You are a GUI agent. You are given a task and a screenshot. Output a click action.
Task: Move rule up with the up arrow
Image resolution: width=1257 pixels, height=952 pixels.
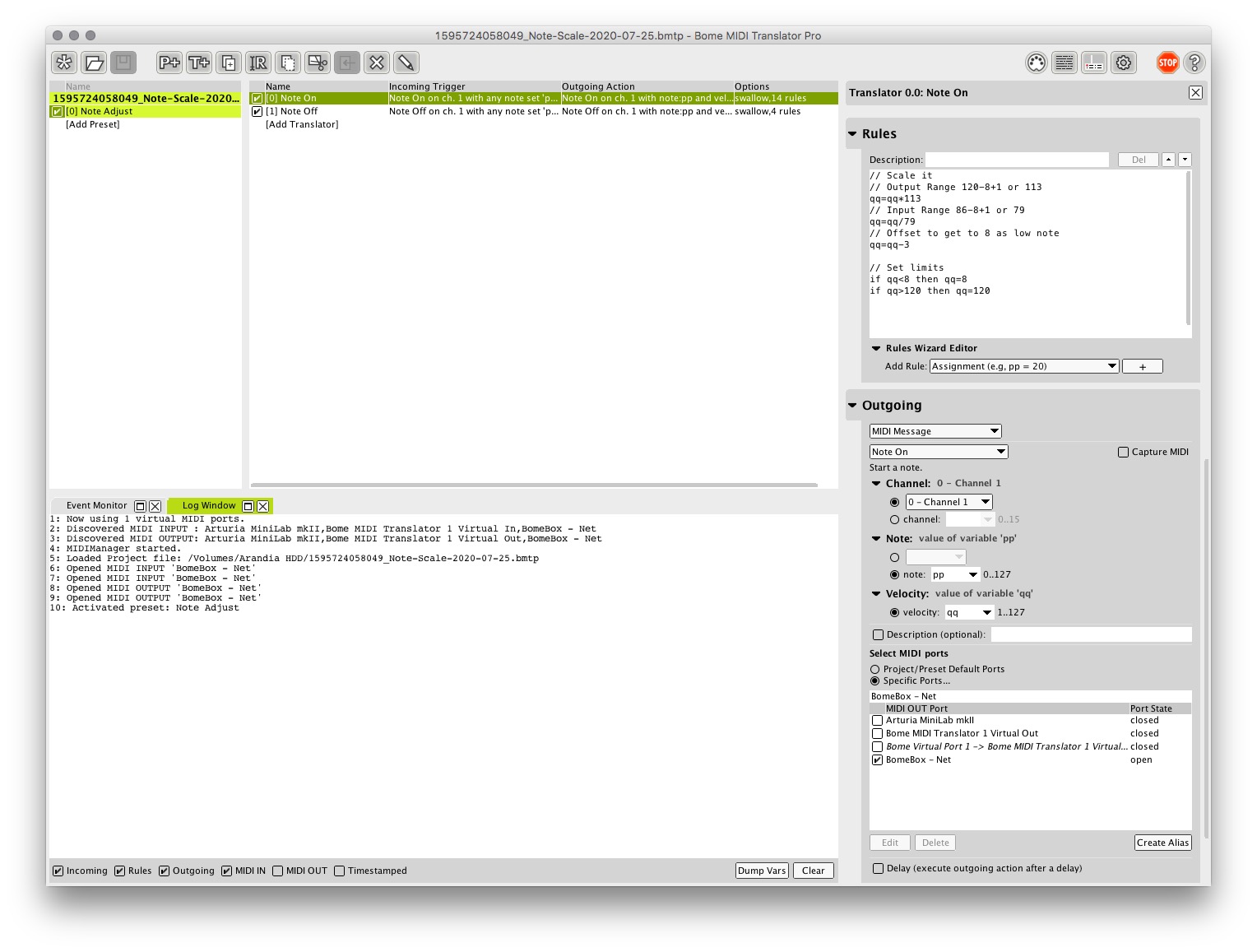click(1168, 160)
